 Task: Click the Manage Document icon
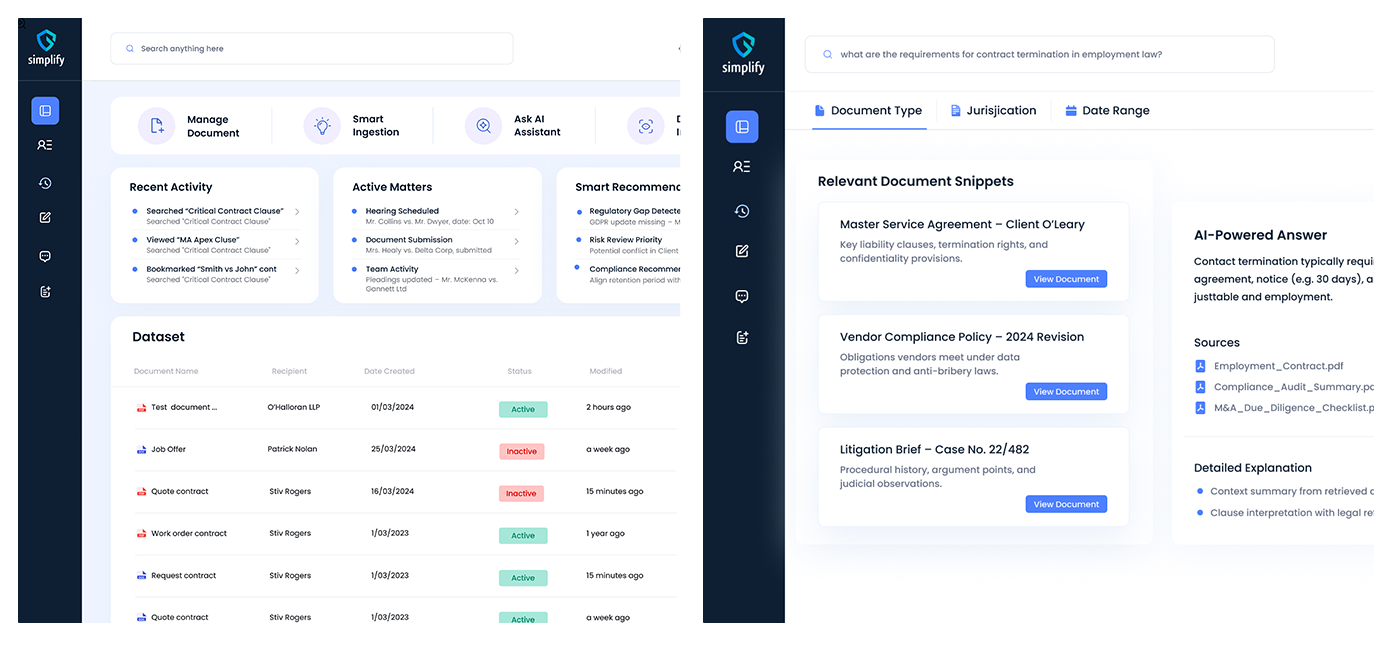(x=156, y=126)
